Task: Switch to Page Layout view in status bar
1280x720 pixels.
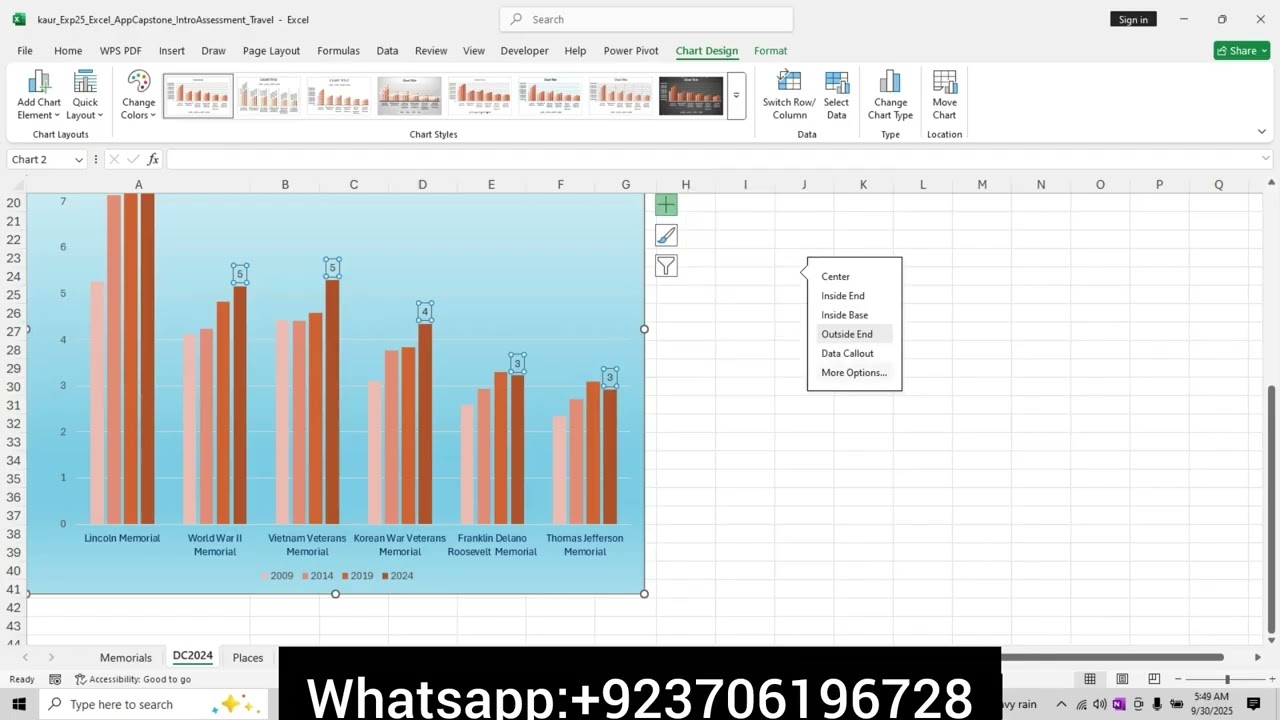Action: (x=1122, y=679)
